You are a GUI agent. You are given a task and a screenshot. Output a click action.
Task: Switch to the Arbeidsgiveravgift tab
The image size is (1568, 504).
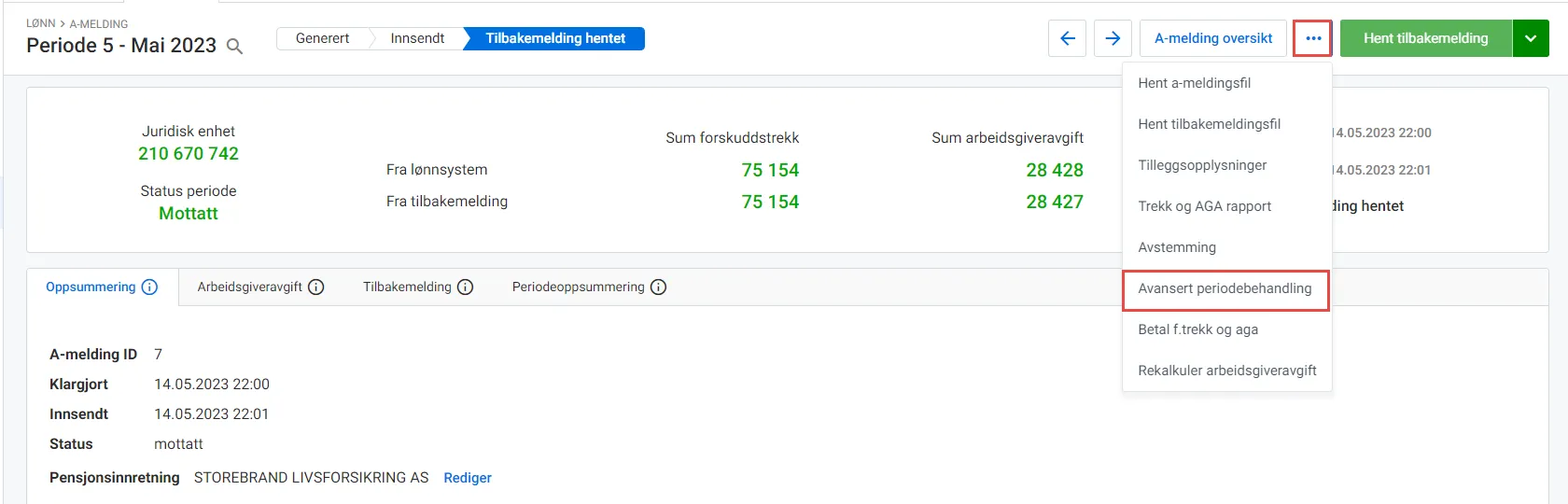tap(250, 287)
